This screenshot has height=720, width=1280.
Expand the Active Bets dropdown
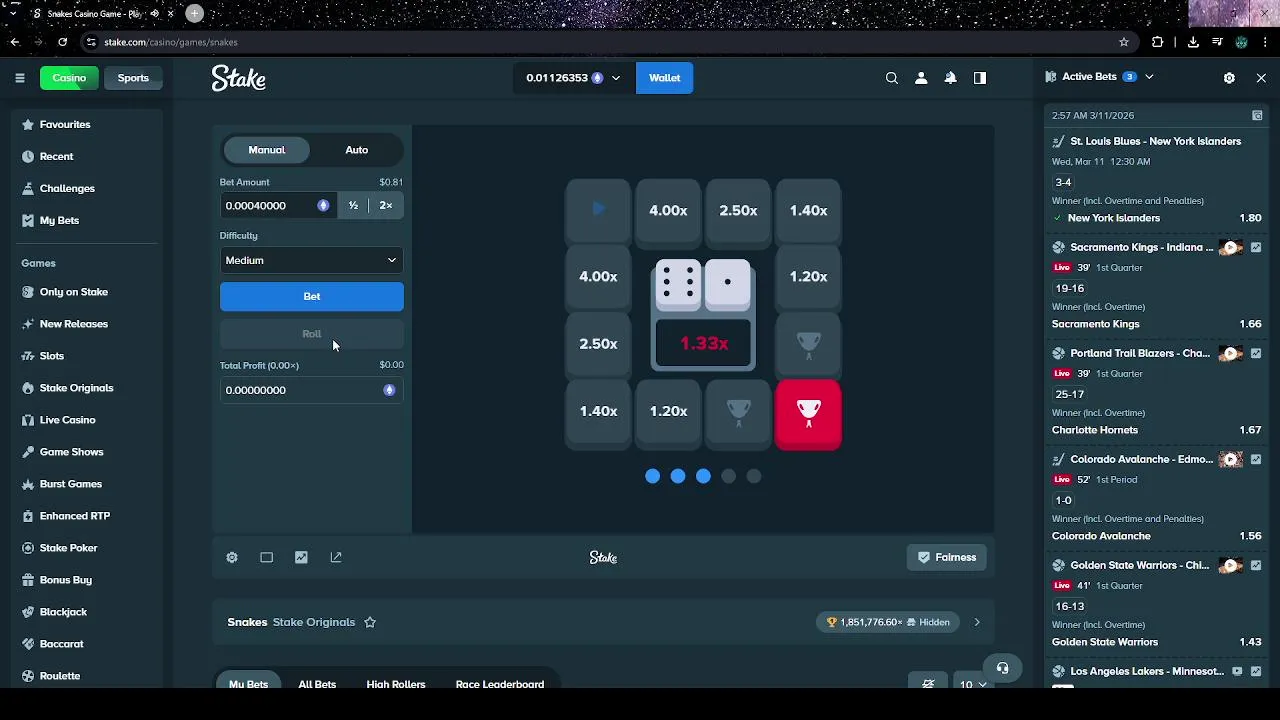[x=1149, y=77]
